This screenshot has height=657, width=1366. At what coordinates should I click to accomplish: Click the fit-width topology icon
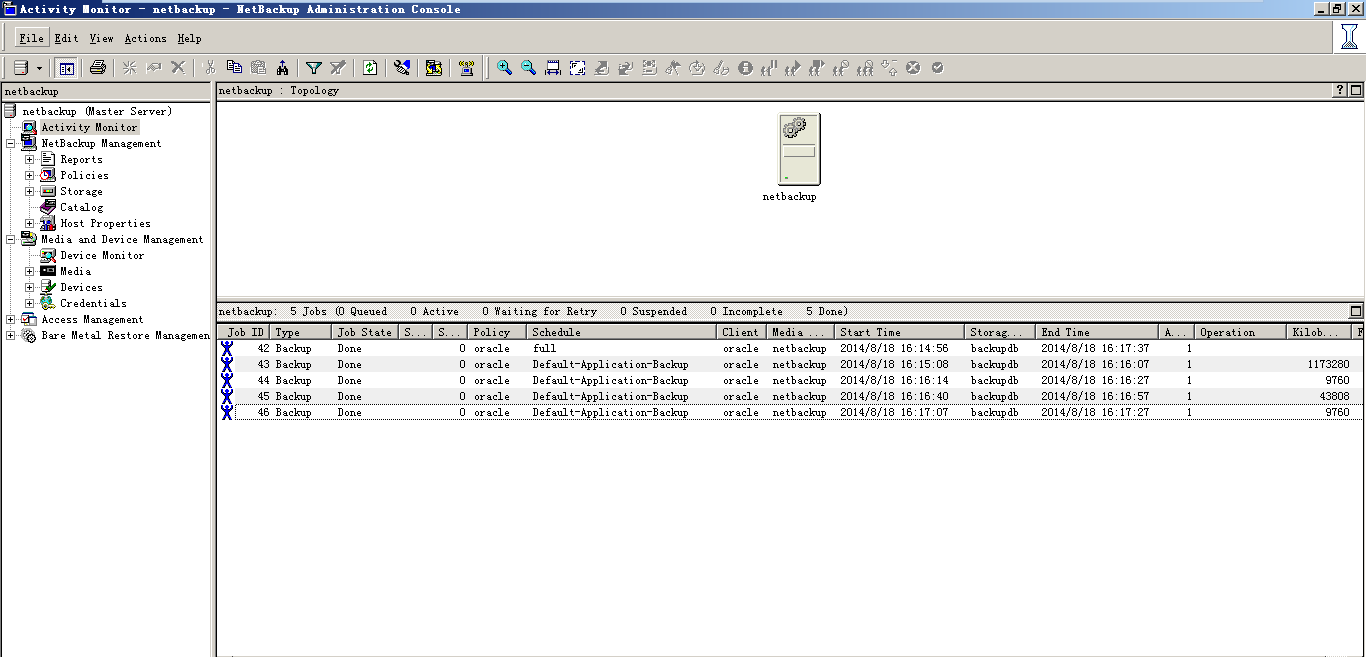553,68
